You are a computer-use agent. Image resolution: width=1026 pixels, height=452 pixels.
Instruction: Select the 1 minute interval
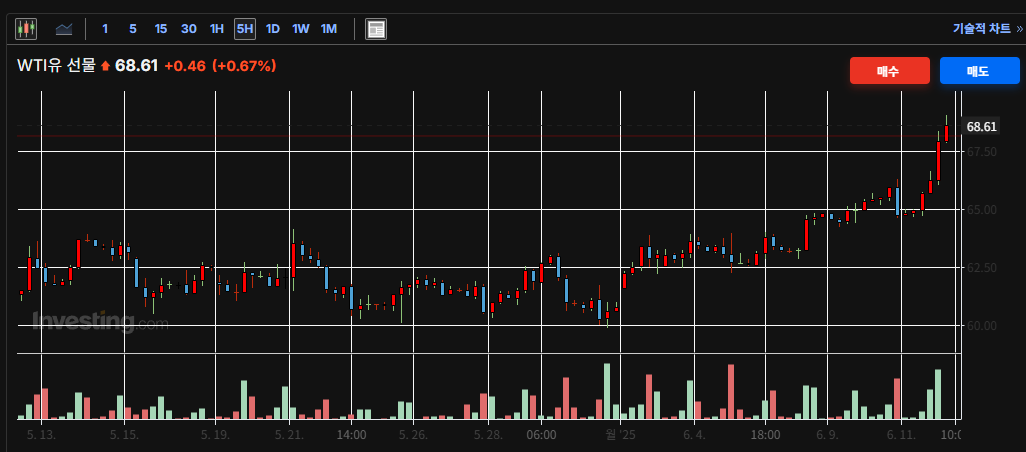tap(105, 29)
